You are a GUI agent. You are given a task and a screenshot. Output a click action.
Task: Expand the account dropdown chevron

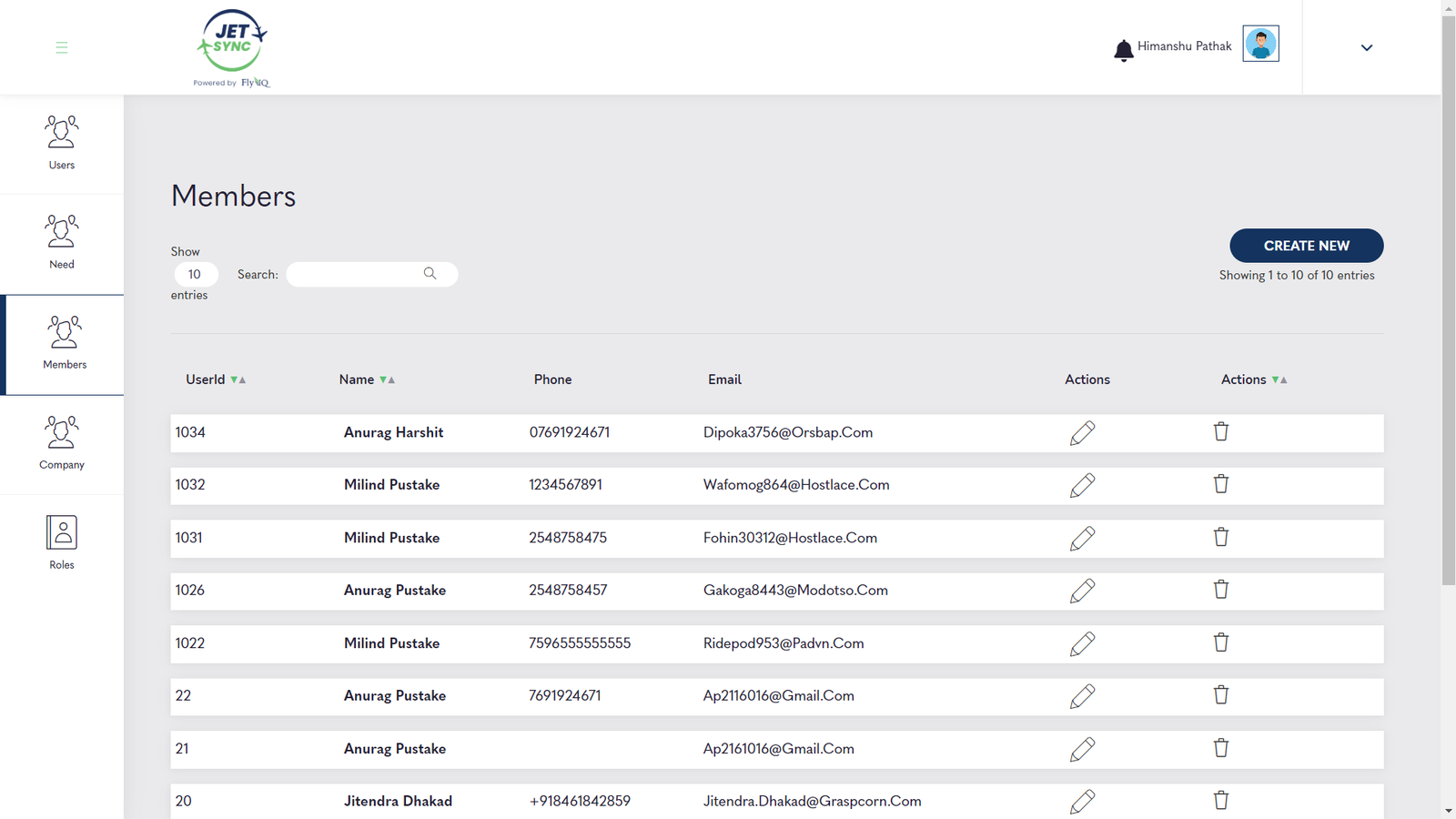pyautogui.click(x=1367, y=47)
